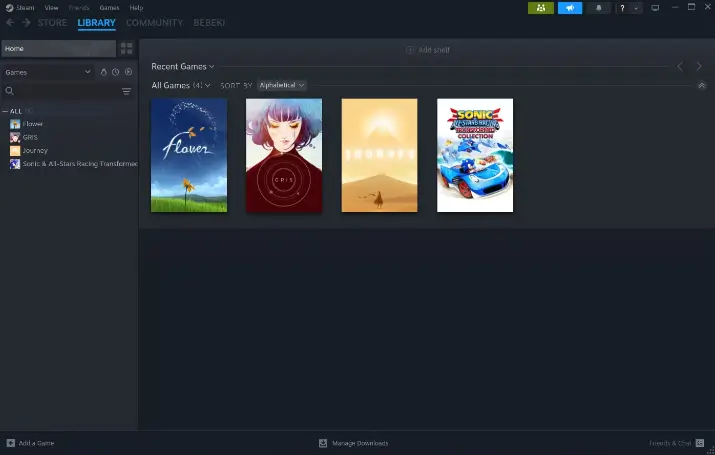Toggle the sort by recent activity clock icon
The height and width of the screenshot is (455, 715).
click(116, 72)
